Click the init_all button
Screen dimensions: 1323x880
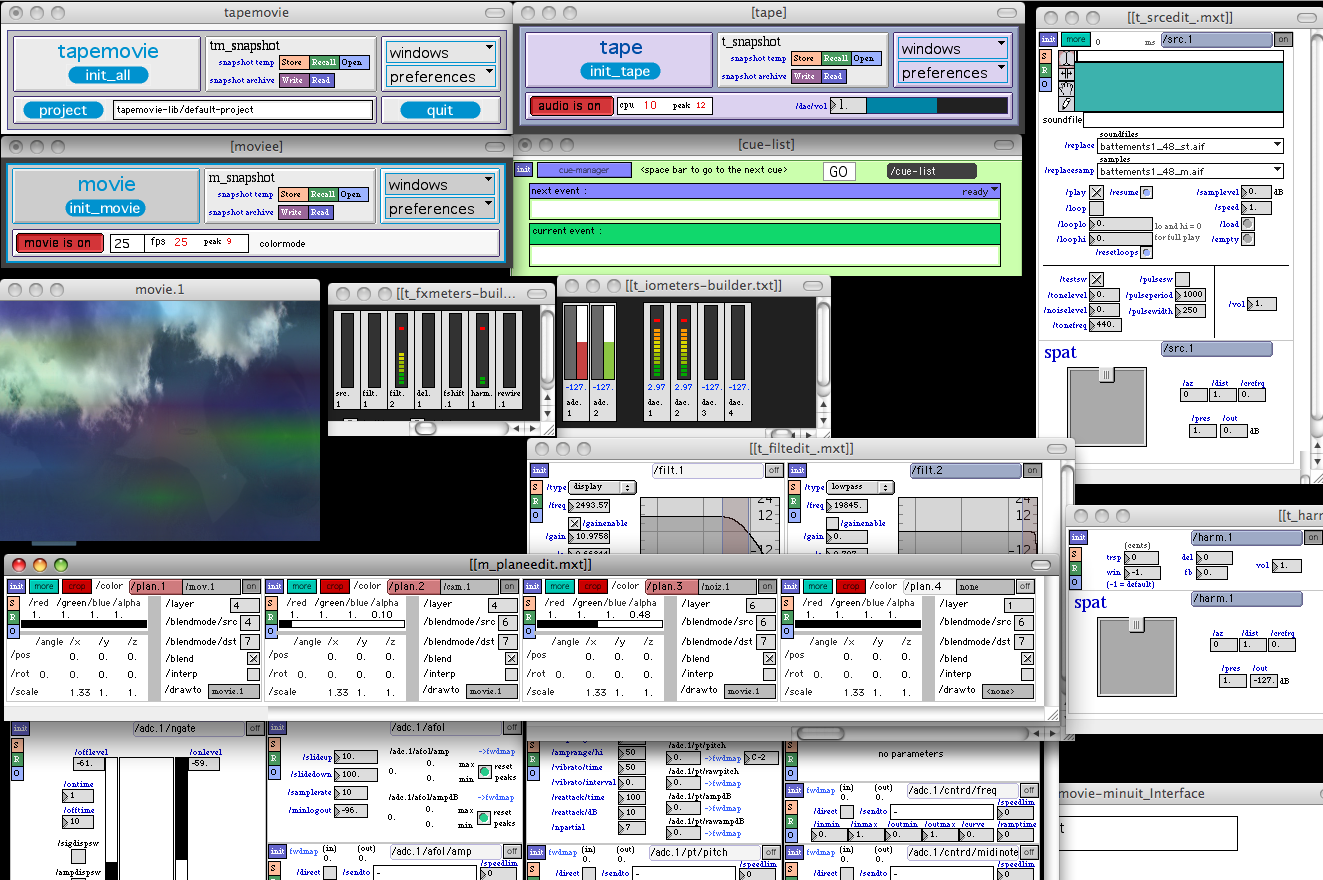pos(108,75)
